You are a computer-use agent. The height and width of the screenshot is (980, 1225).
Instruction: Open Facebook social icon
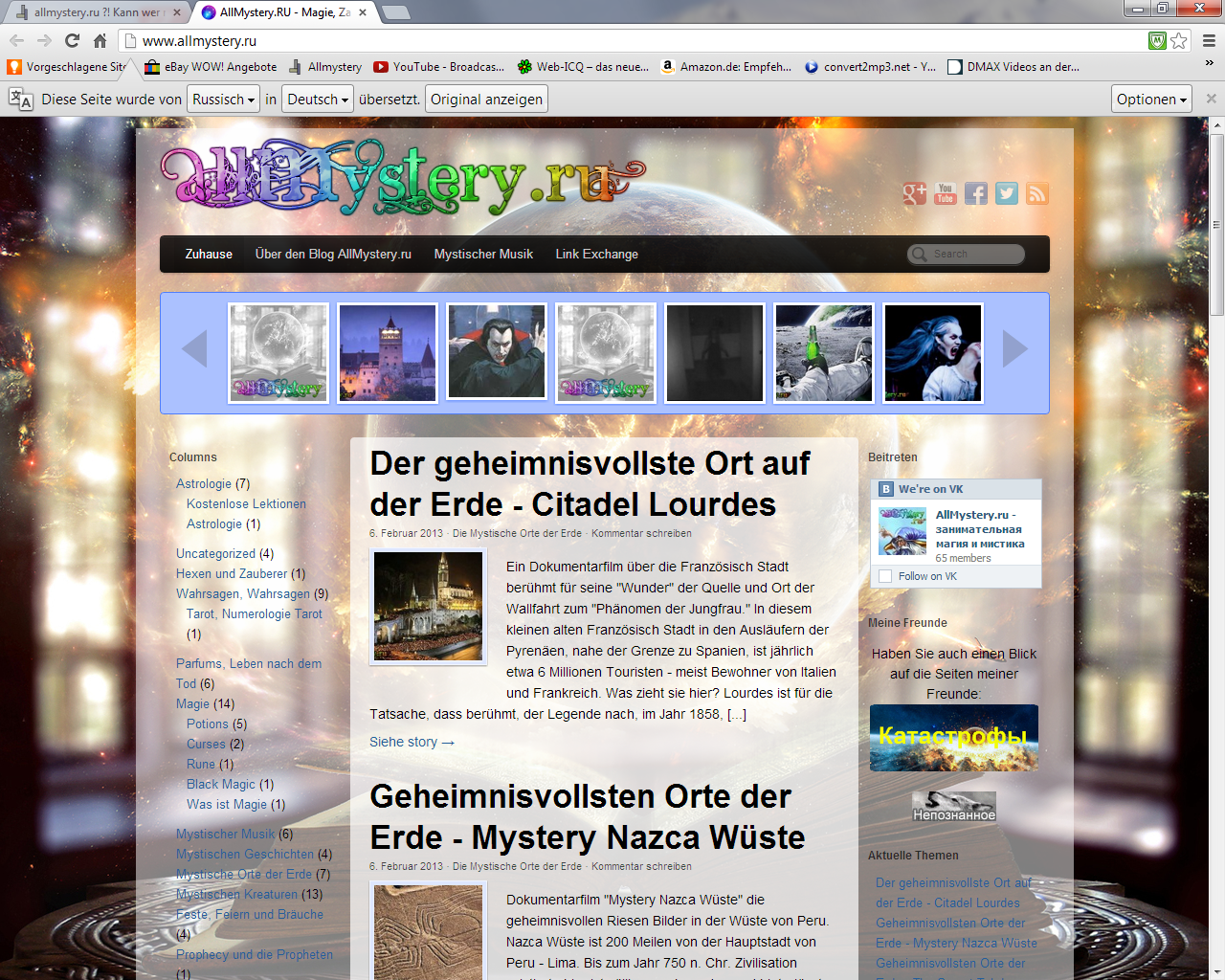coord(976,193)
